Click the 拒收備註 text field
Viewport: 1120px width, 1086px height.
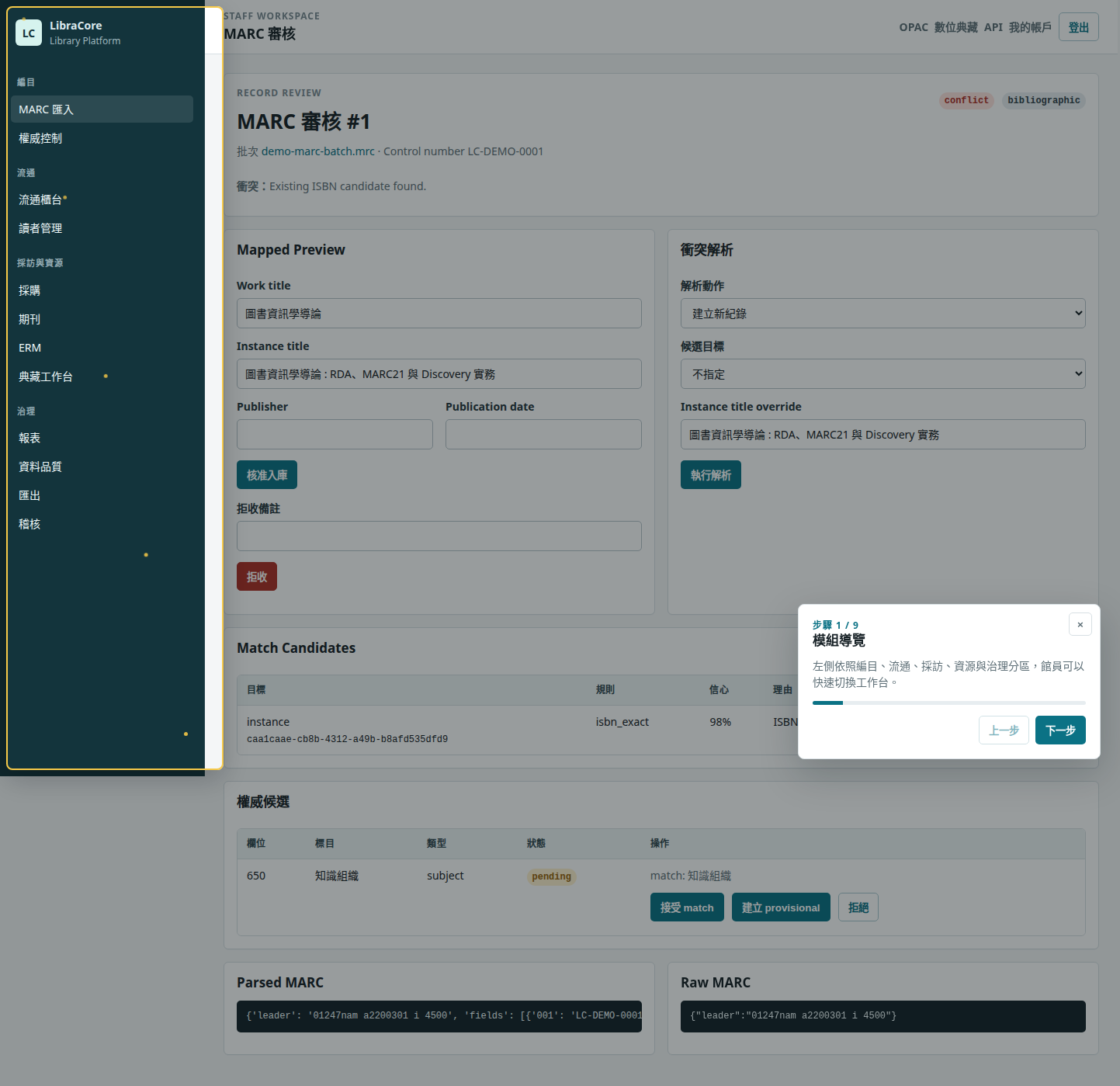(439, 536)
